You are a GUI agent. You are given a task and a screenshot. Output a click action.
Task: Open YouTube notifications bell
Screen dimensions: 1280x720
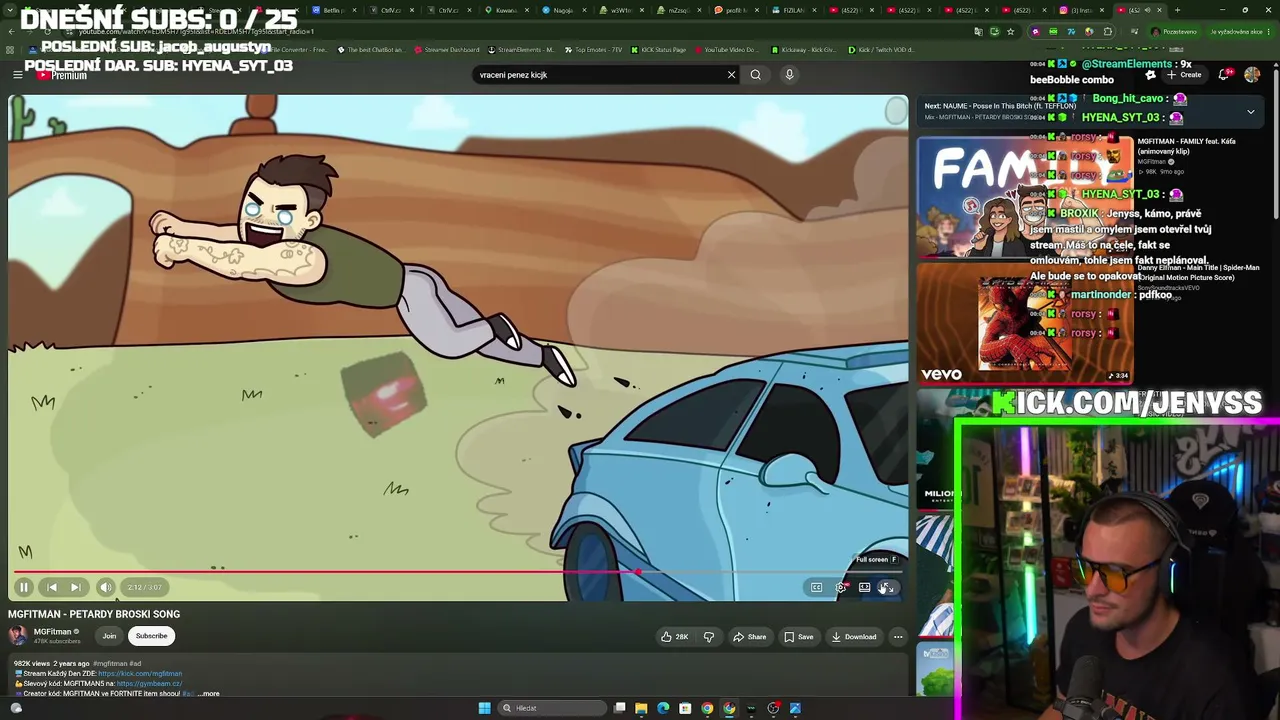(1226, 75)
